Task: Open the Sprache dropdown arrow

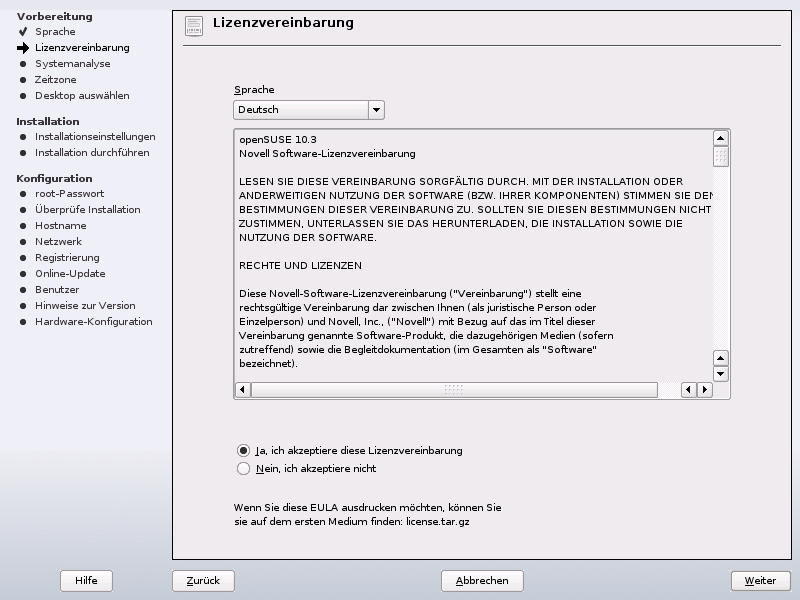Action: 377,110
